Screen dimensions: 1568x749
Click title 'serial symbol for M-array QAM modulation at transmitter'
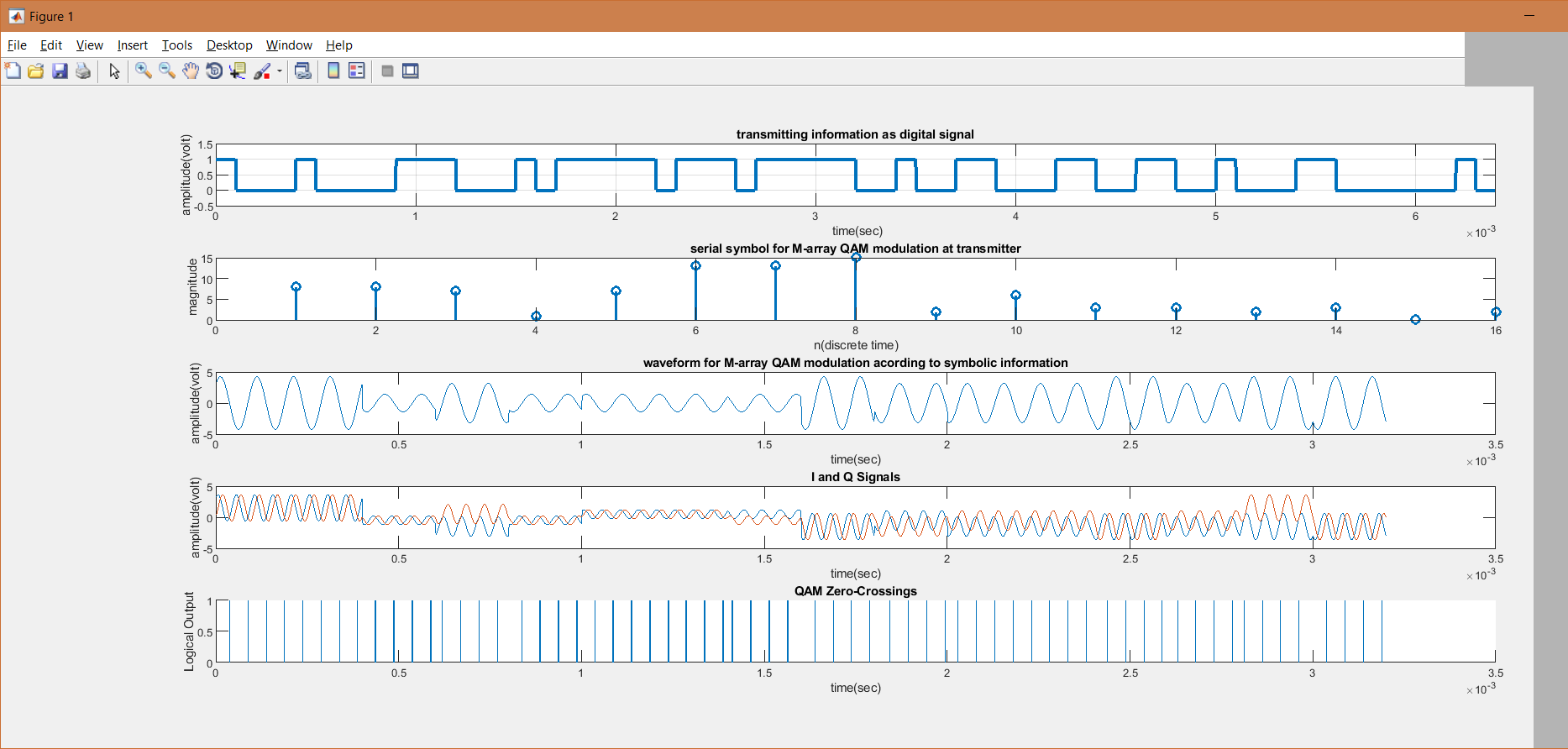(x=855, y=249)
